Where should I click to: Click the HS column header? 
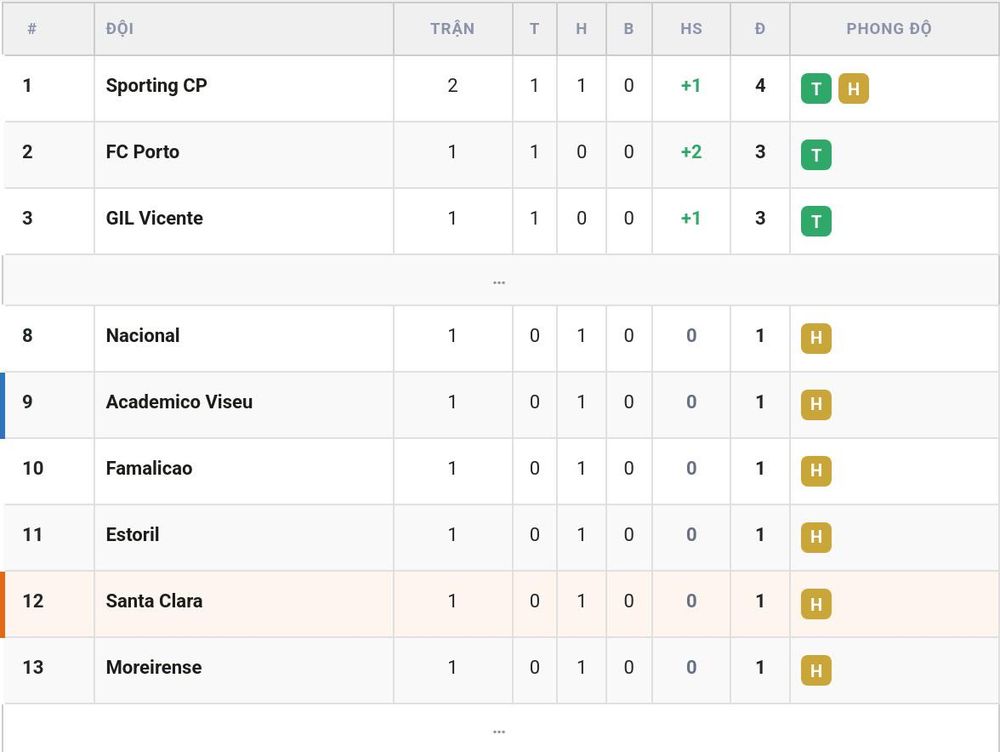point(691,29)
